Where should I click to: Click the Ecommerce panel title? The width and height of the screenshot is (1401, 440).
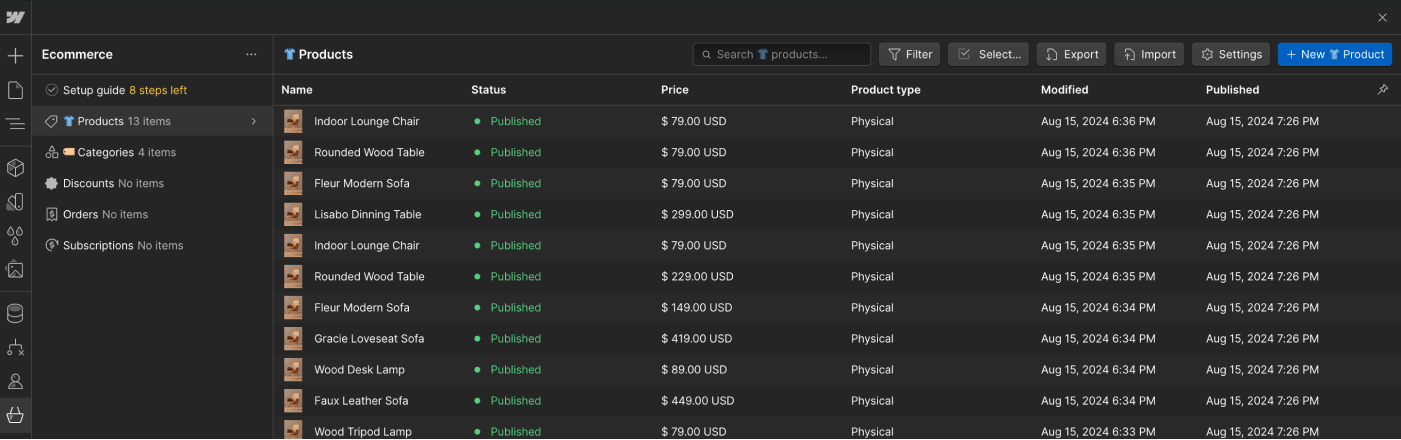(77, 54)
